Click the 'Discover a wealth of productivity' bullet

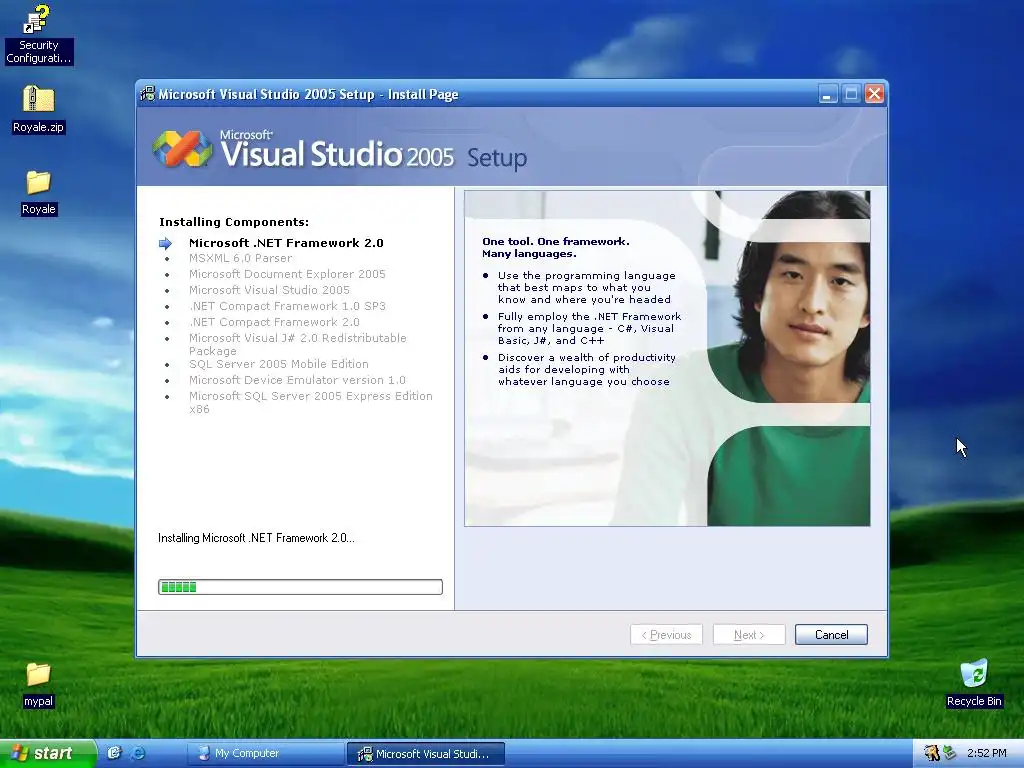[x=586, y=370]
